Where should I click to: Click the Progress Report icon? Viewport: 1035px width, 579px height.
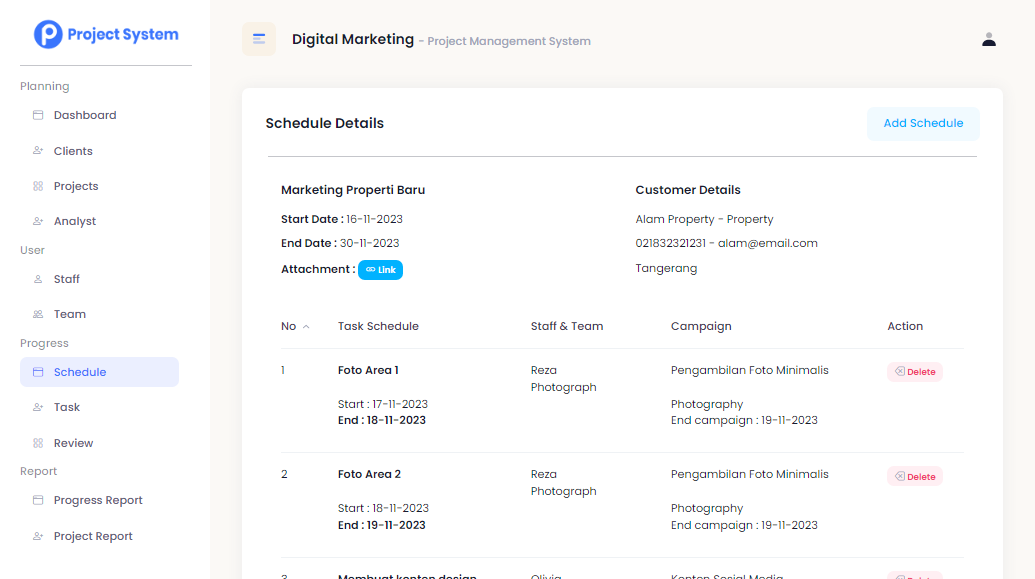[x=38, y=500]
